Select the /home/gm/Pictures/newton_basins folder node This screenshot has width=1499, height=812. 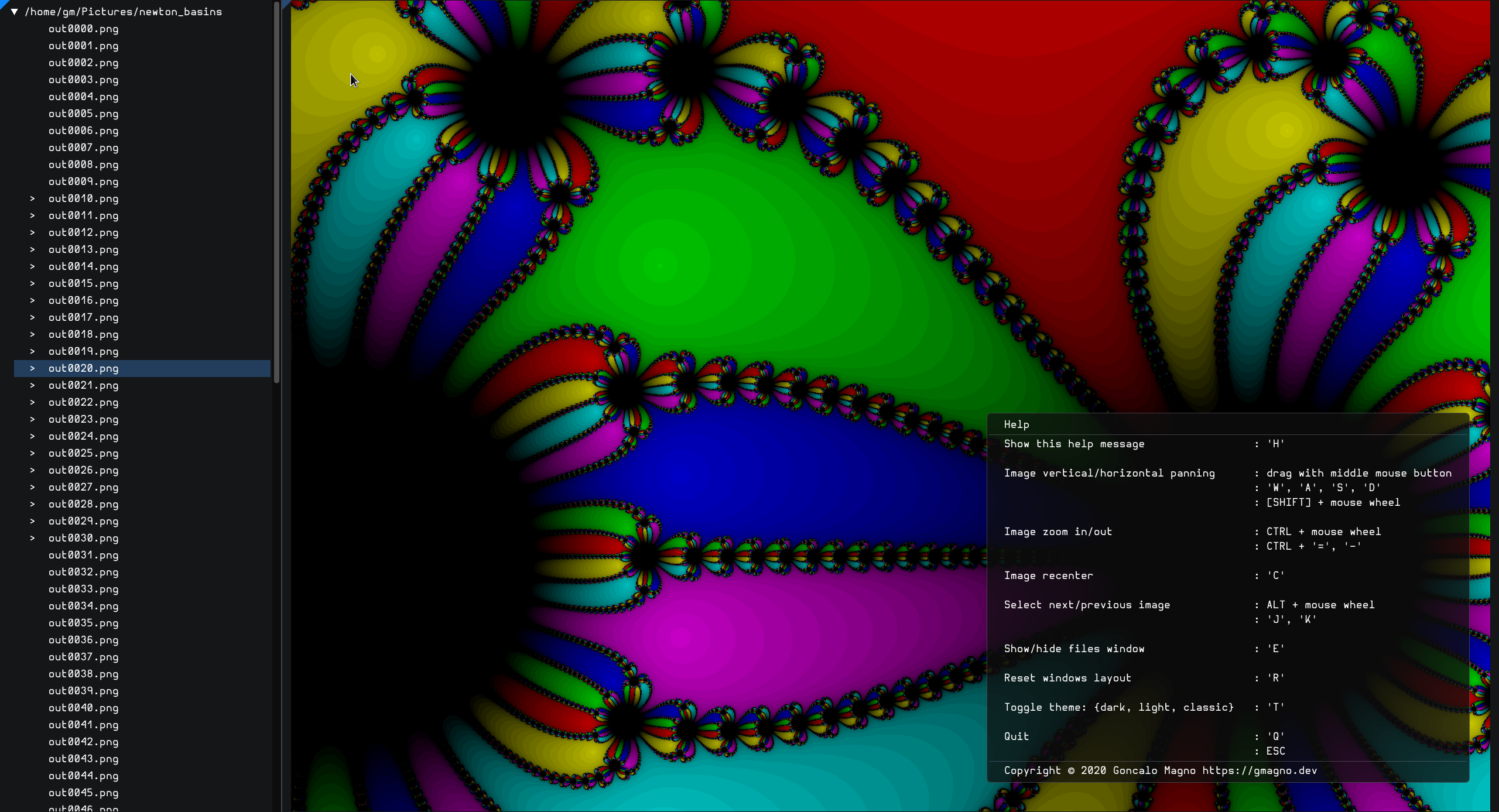[123, 12]
